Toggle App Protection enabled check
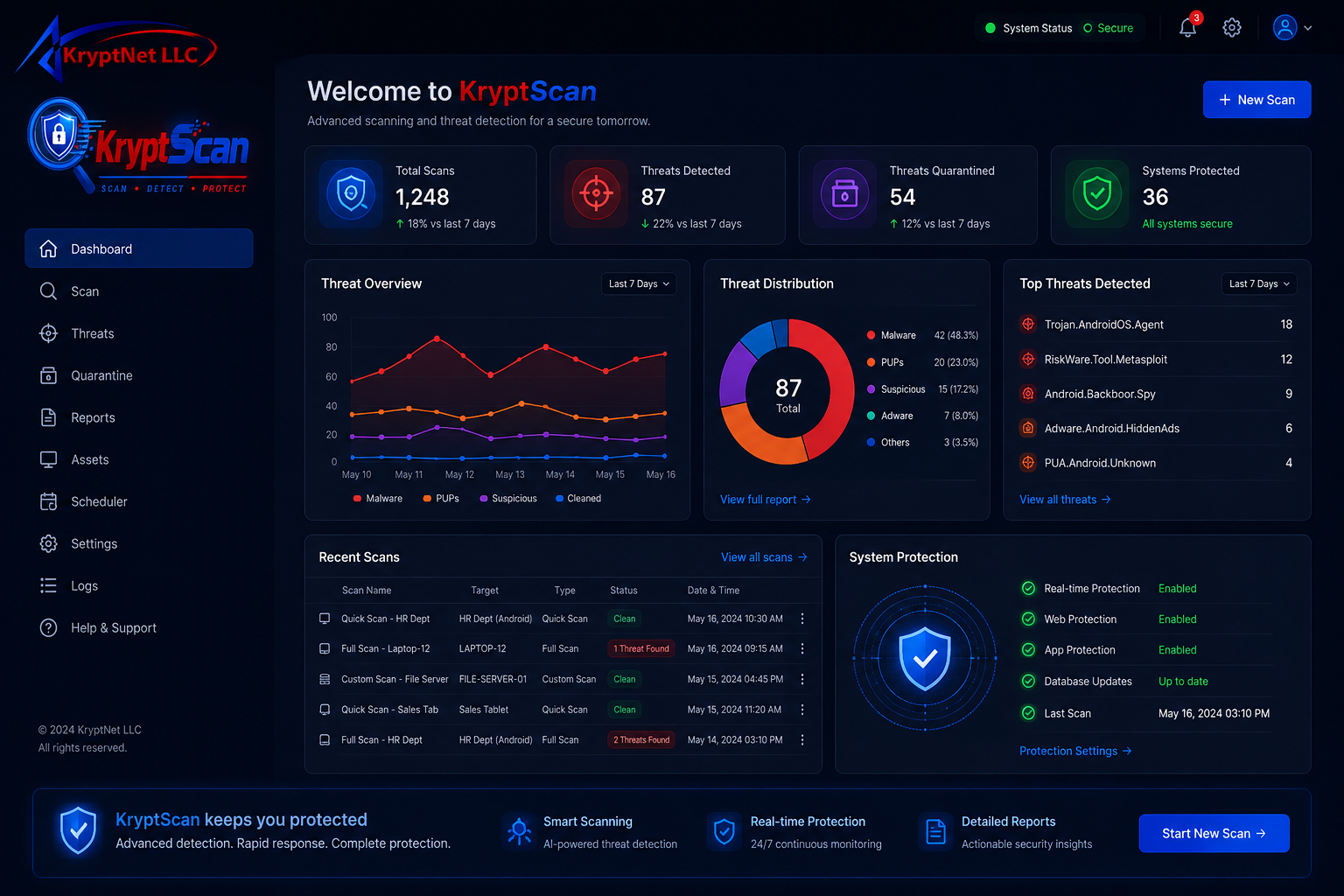This screenshot has height=896, width=1344. [x=1028, y=650]
